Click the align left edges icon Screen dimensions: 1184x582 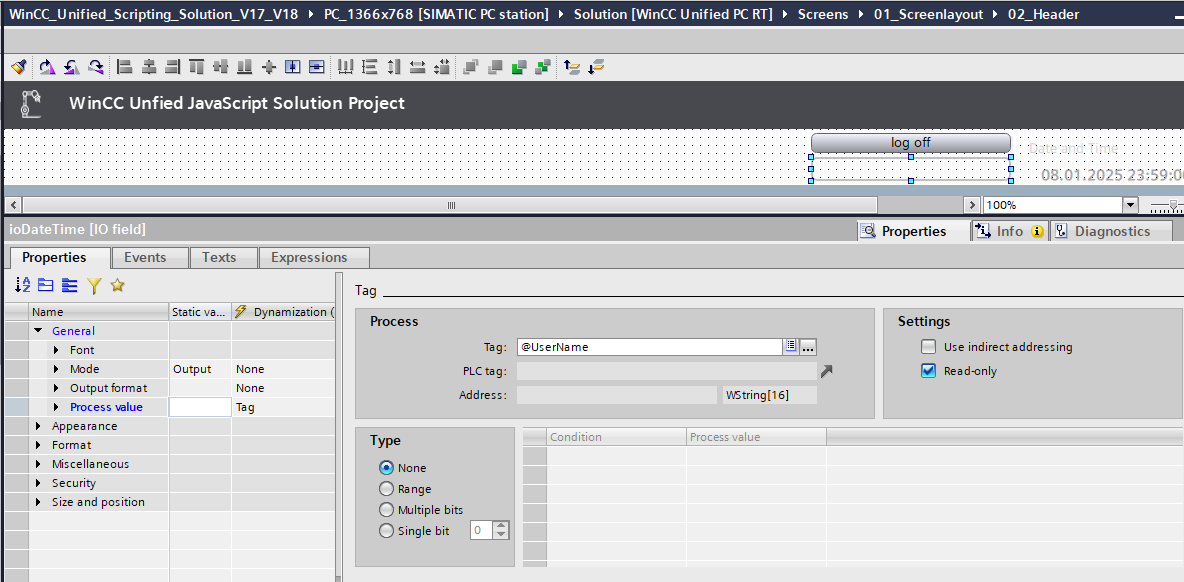(125, 67)
